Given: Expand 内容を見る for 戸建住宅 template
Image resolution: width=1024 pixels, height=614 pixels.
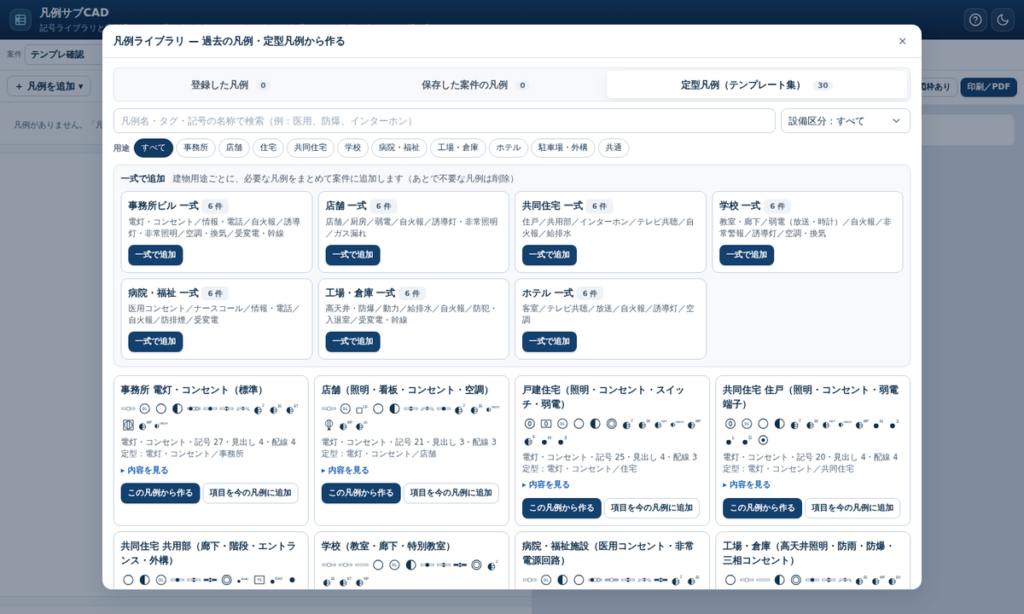Looking at the screenshot, I should [545, 485].
